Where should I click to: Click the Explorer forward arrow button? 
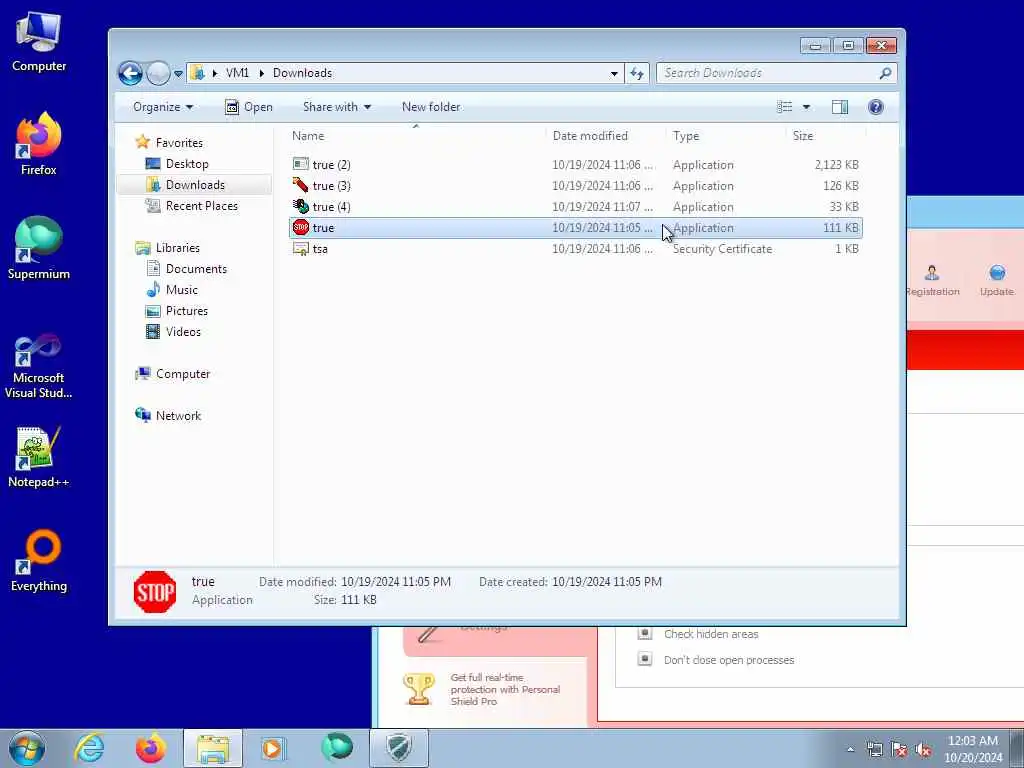pyautogui.click(x=157, y=73)
